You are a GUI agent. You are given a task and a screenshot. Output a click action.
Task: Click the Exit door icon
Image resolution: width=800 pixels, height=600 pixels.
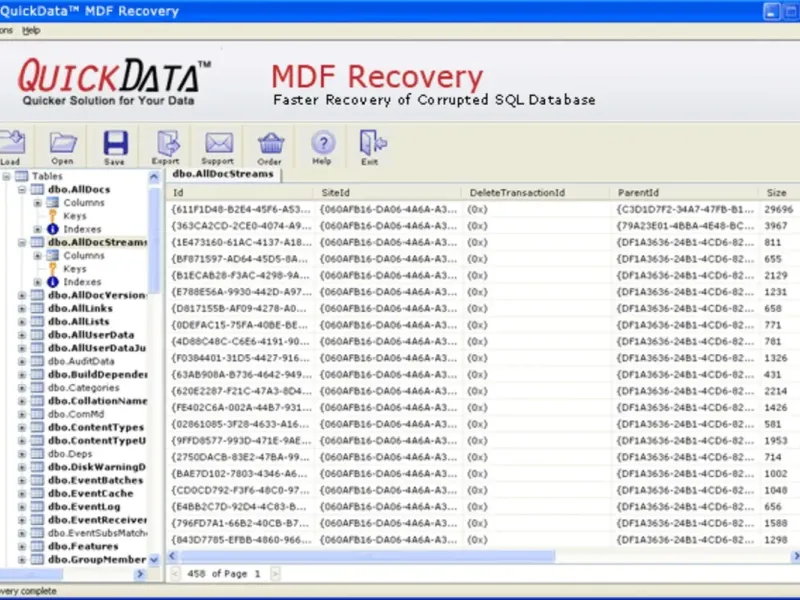[x=373, y=142]
